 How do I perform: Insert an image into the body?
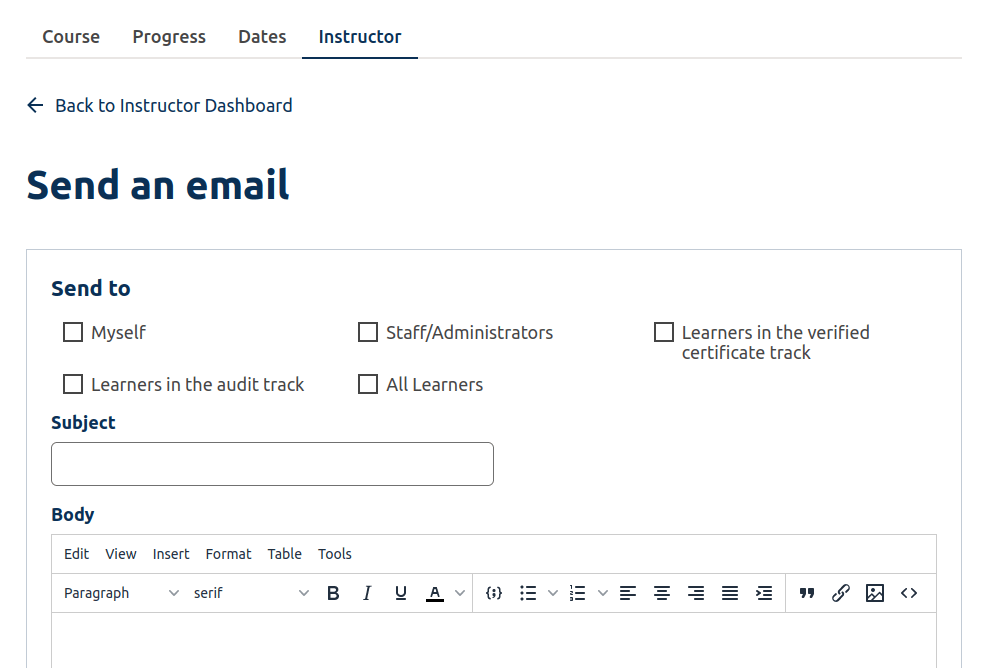(875, 593)
